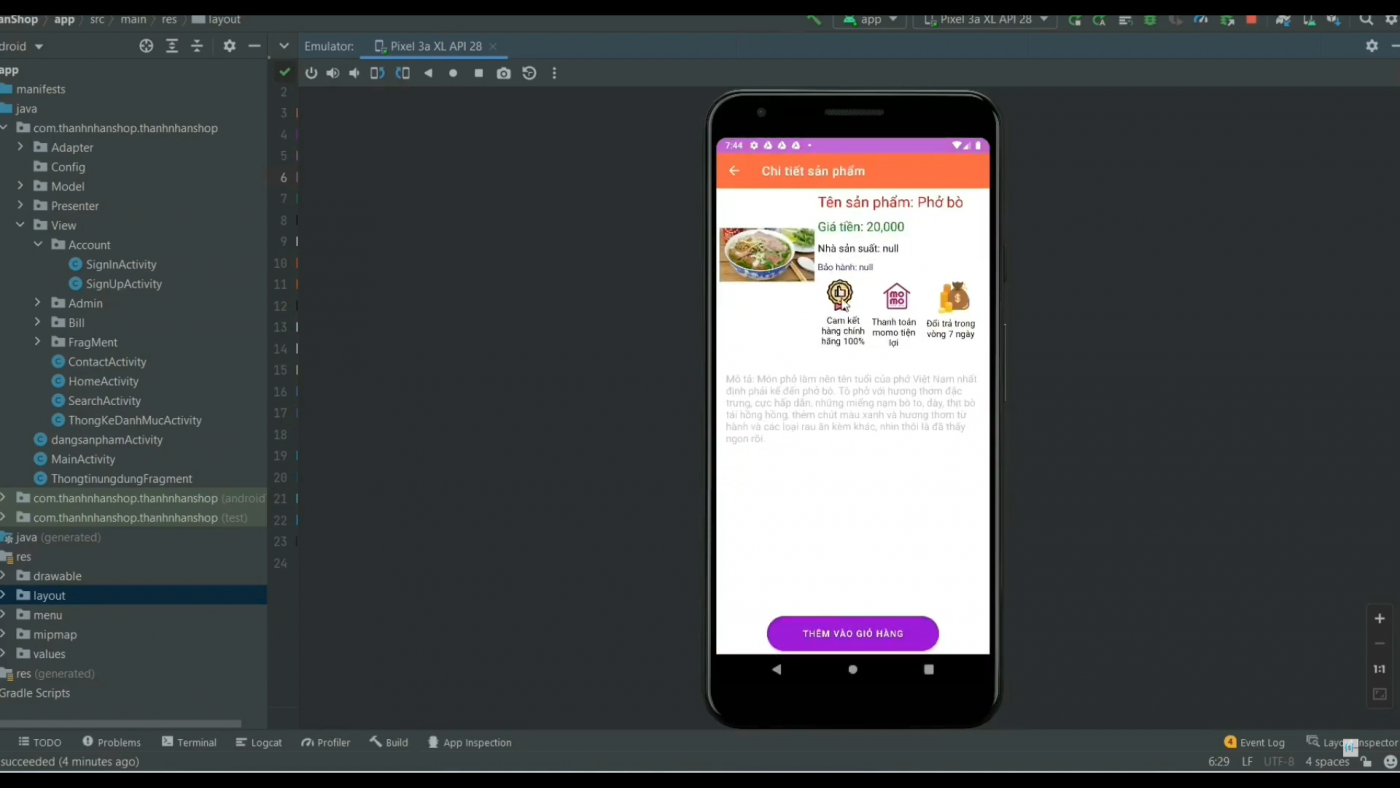Open the Terminal tool window
The width and height of the screenshot is (1400, 788).
[189, 742]
